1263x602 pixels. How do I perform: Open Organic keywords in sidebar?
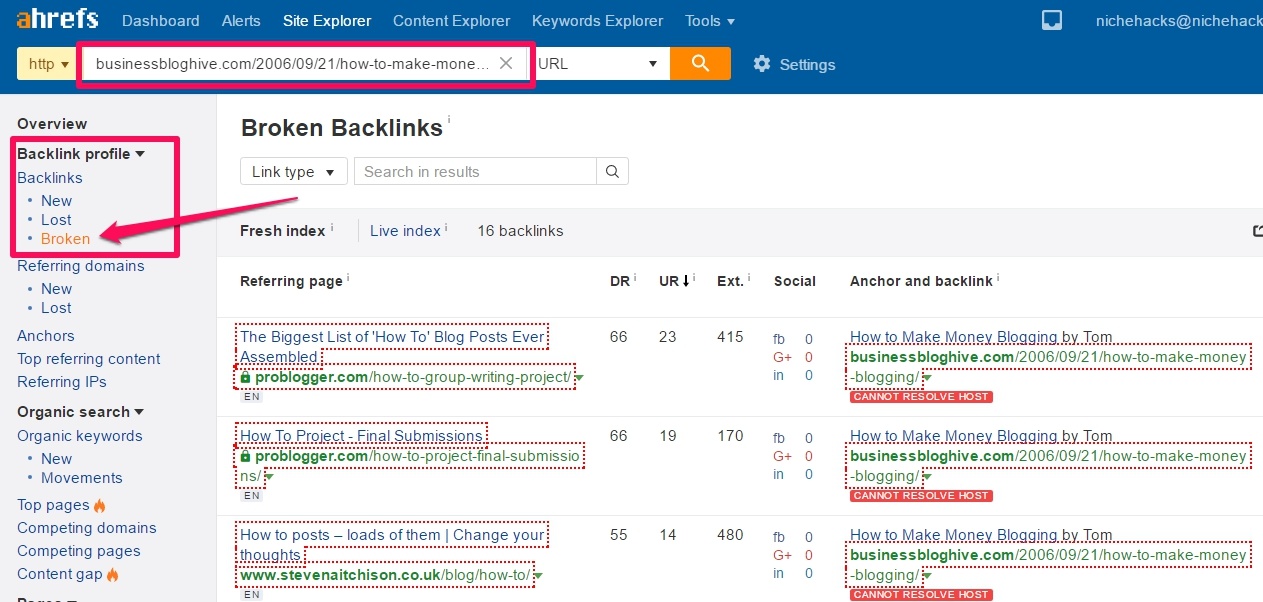[x=80, y=436]
